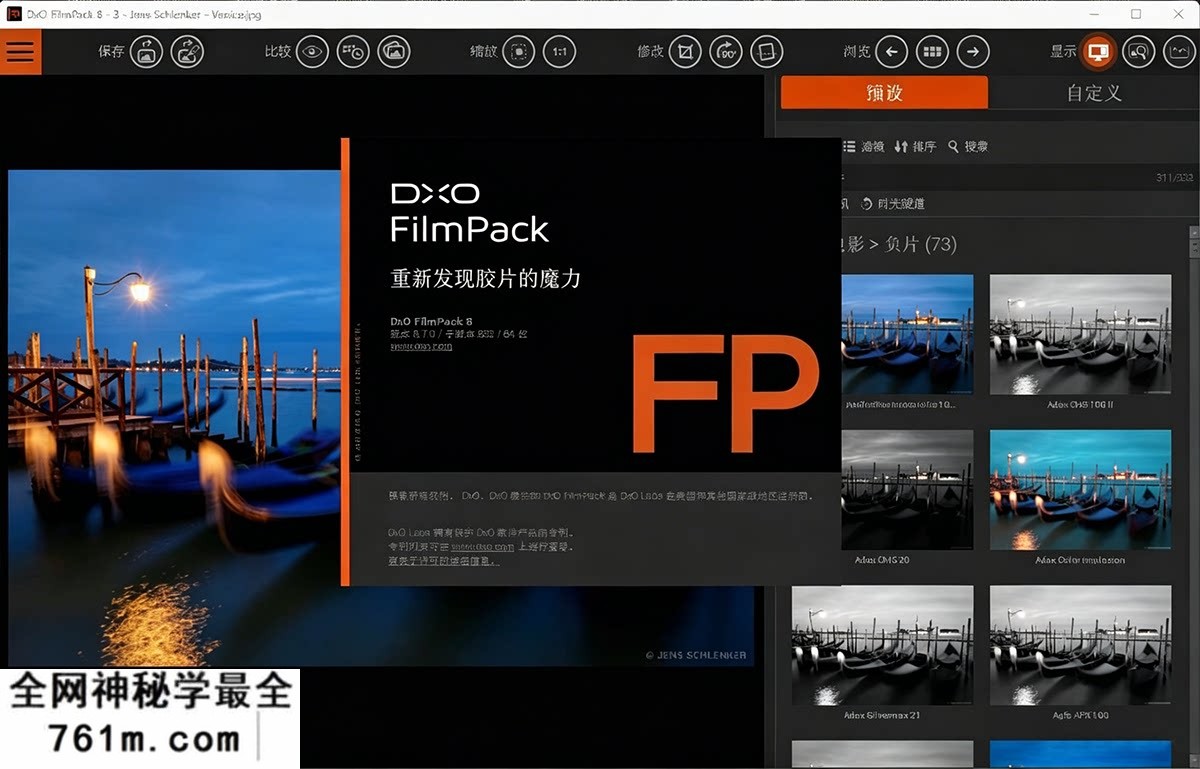This screenshot has height=769, width=1200.
Task: Open the image browser grid icon
Action: click(932, 52)
